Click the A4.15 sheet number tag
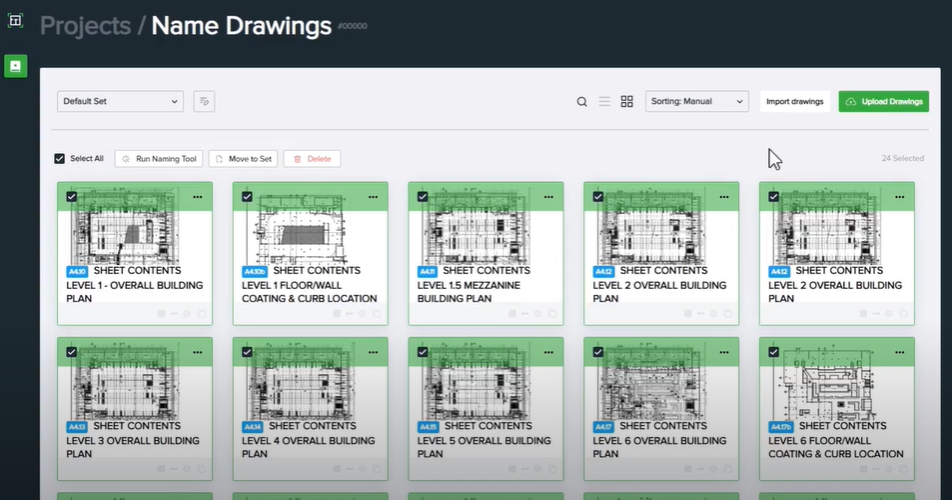This screenshot has width=952, height=500. [428, 427]
